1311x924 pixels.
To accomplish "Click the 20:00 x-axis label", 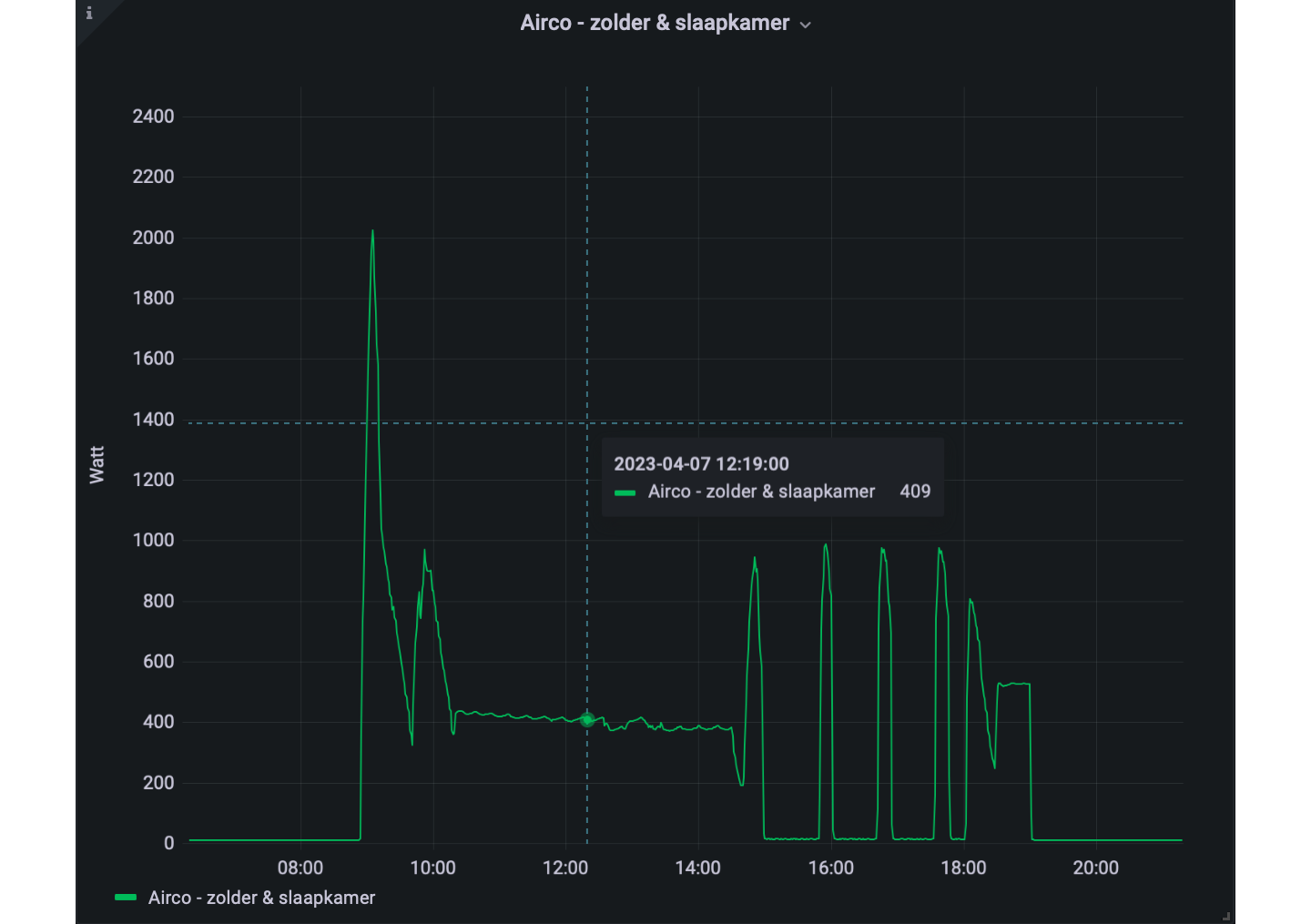I will pos(1096,868).
